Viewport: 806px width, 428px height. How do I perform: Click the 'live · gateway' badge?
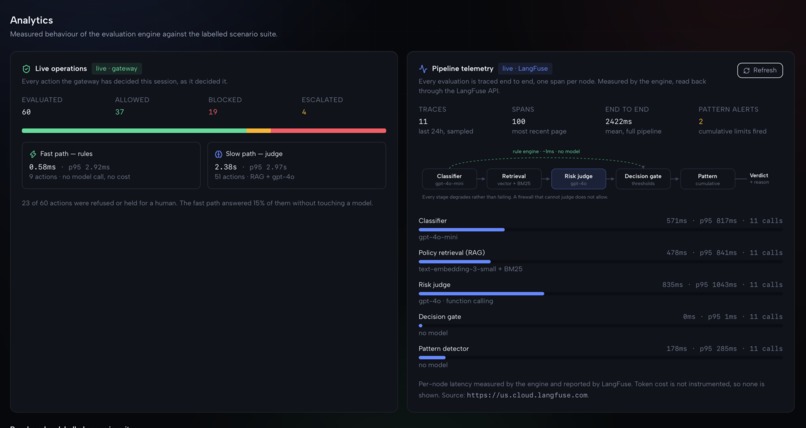[x=117, y=69]
